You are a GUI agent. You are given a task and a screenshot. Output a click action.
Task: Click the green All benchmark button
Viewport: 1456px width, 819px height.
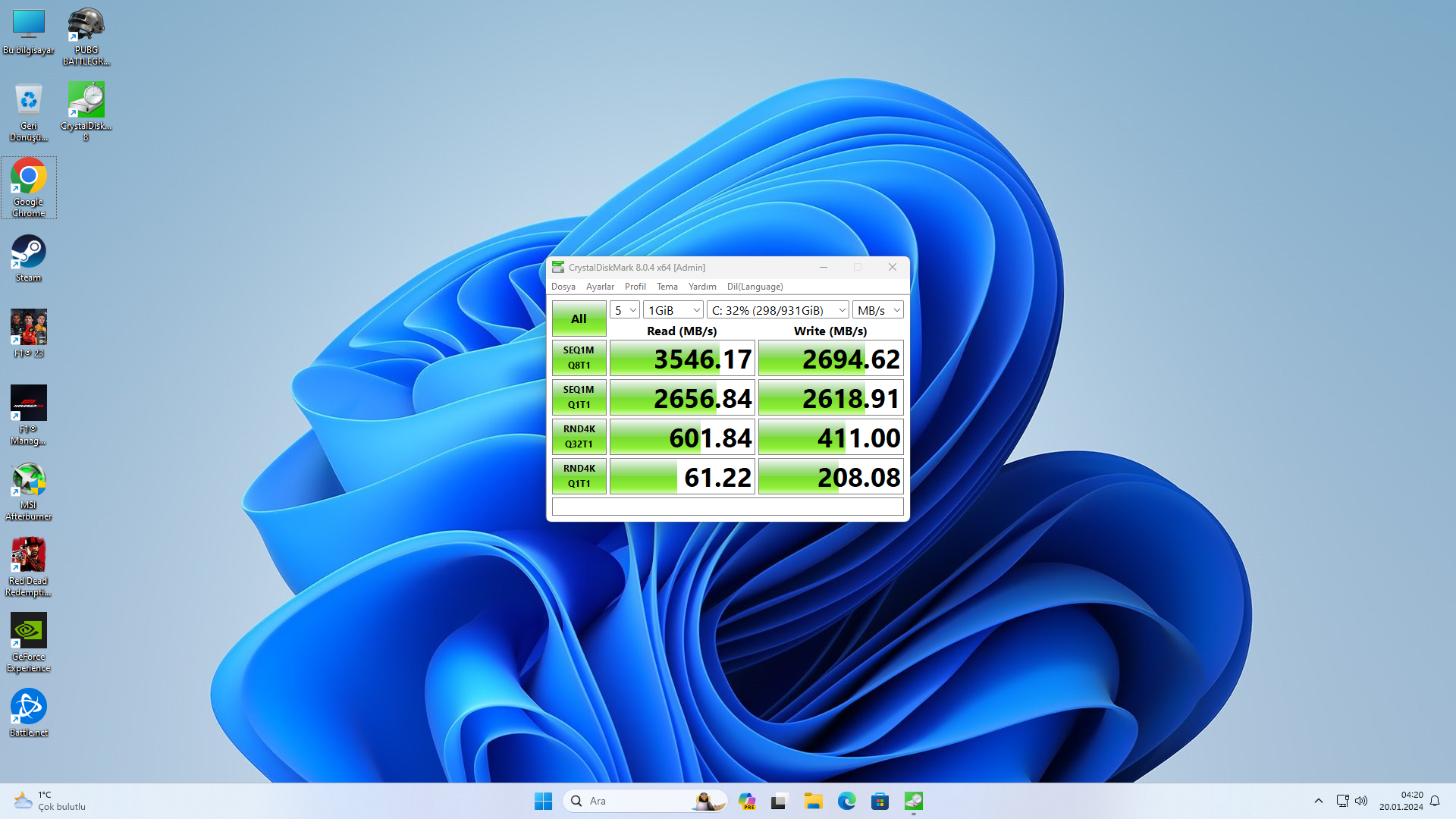click(x=579, y=318)
